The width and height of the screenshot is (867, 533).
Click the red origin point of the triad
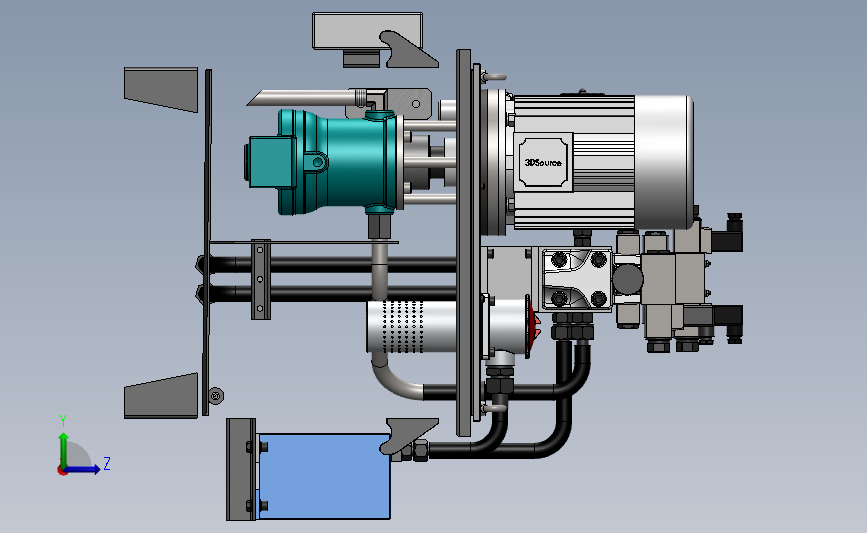[x=62, y=471]
